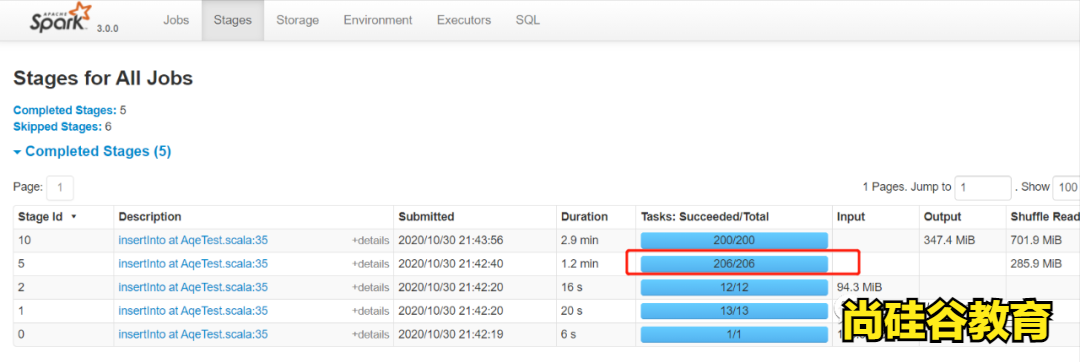This screenshot has width=1080, height=362.
Task: Select the duration value 16 s
Action: 573,287
